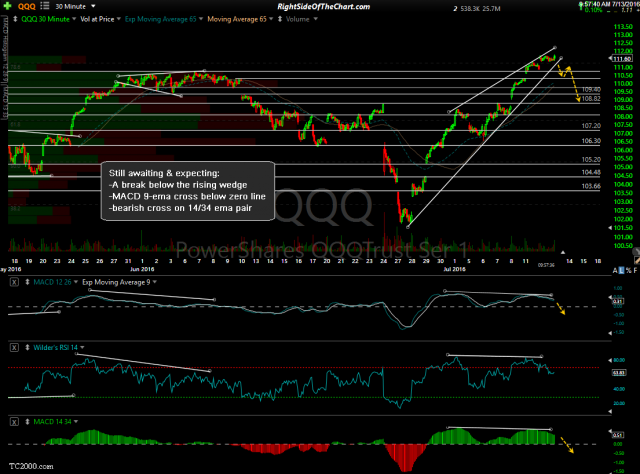This screenshot has height=474, width=640.
Task: Click the 105.20 support level label
Action: point(591,160)
